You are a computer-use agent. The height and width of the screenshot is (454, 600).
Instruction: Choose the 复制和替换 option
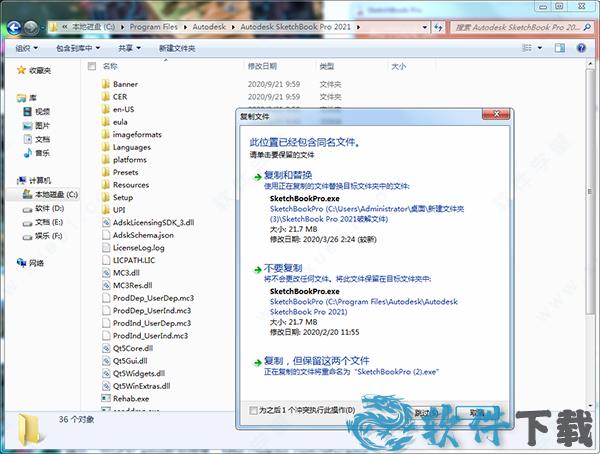point(286,175)
